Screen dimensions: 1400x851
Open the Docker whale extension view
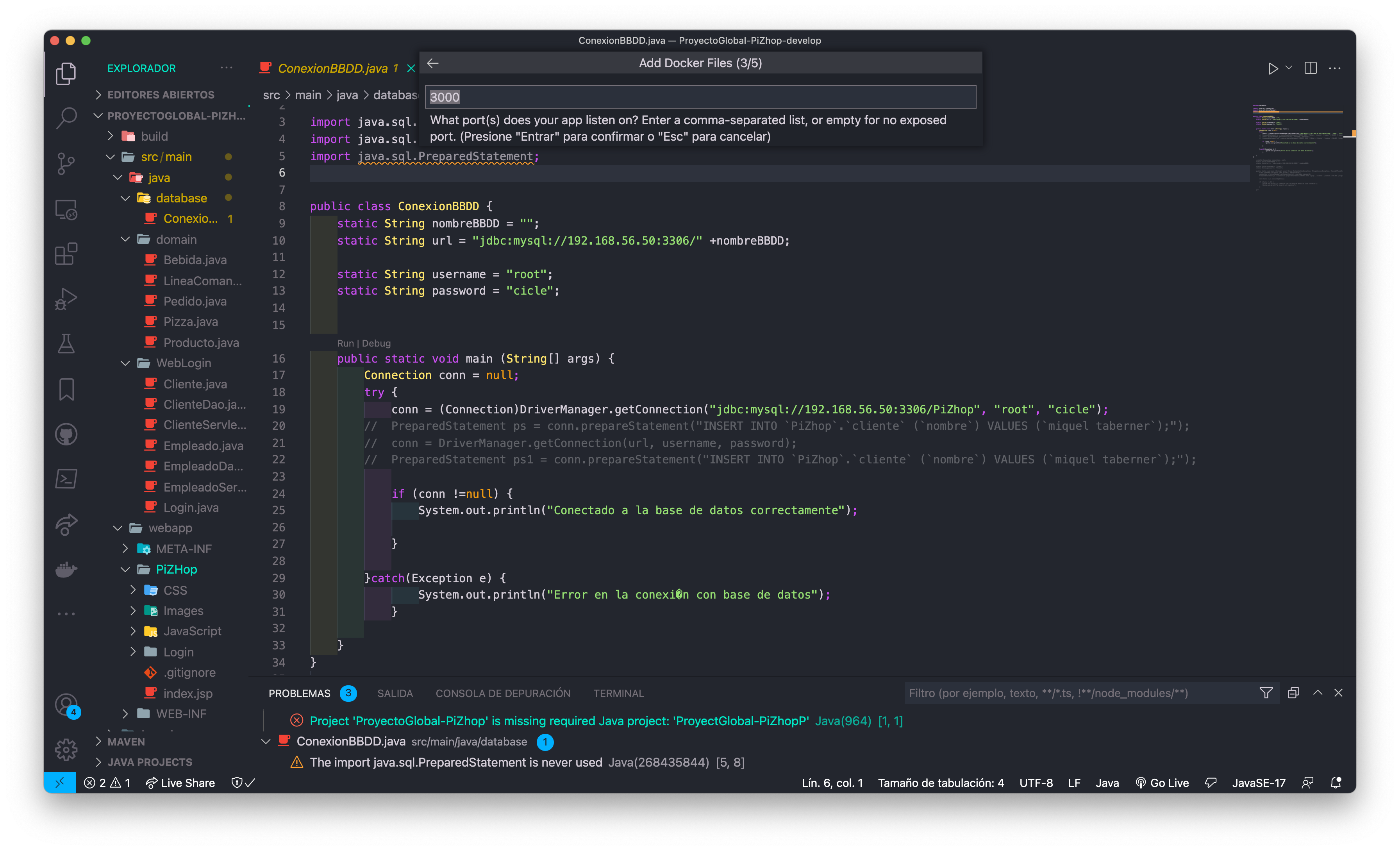(66, 570)
